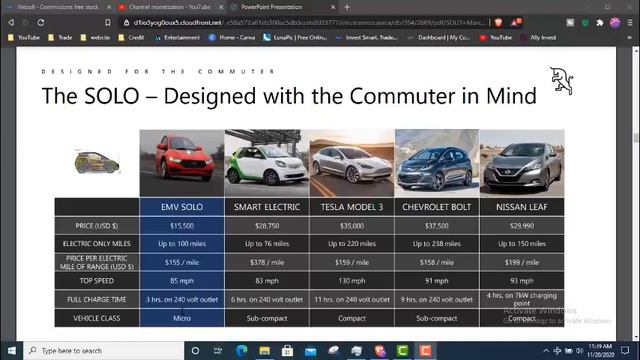Image resolution: width=640 pixels, height=360 pixels.
Task: Close the Channel monetization tab
Action: tap(221, 7)
